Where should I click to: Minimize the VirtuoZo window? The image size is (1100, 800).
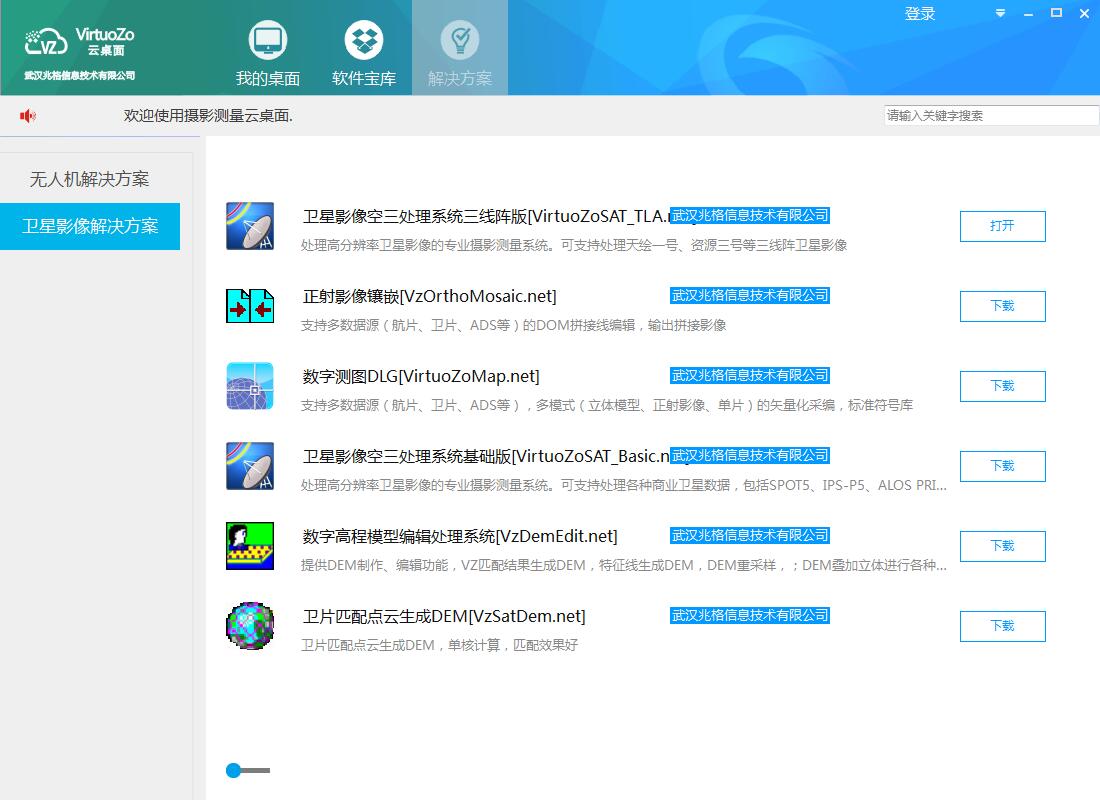1028,13
